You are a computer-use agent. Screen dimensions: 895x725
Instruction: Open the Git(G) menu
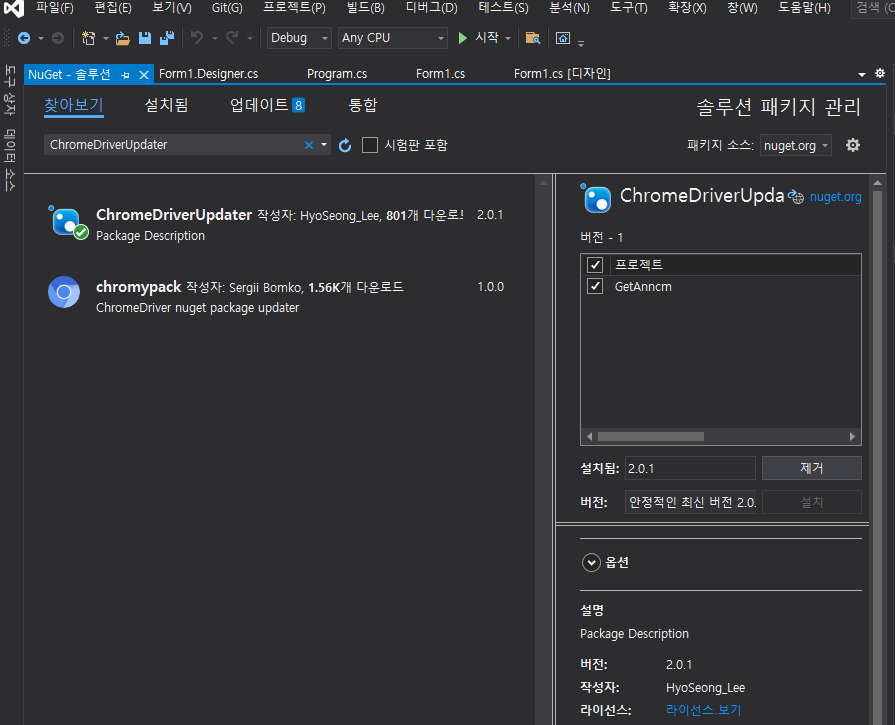227,8
